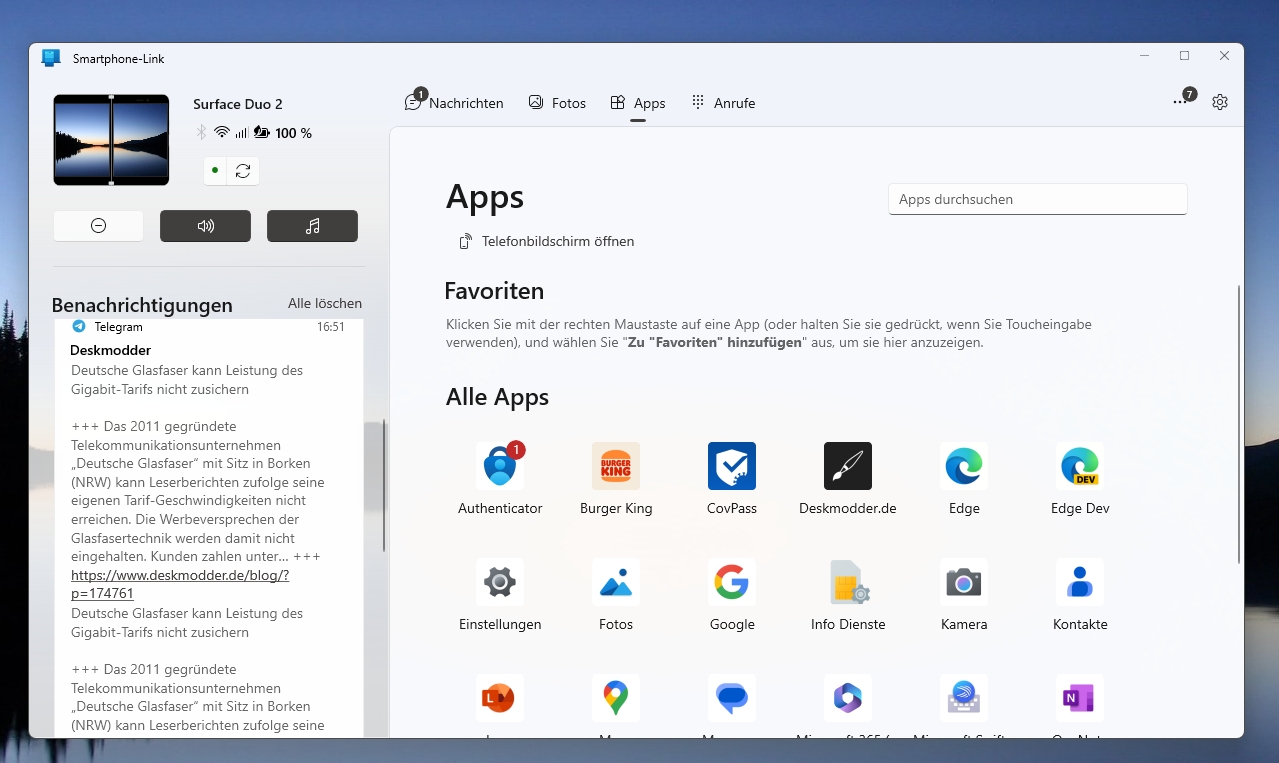
Task: Click the green status dot button
Action: 215,171
